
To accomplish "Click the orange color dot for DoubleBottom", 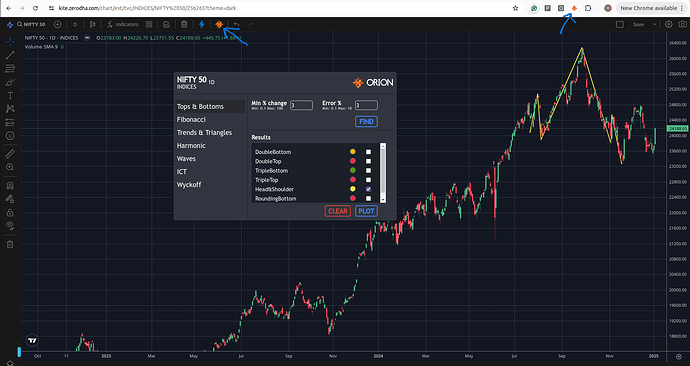I will pyautogui.click(x=352, y=152).
